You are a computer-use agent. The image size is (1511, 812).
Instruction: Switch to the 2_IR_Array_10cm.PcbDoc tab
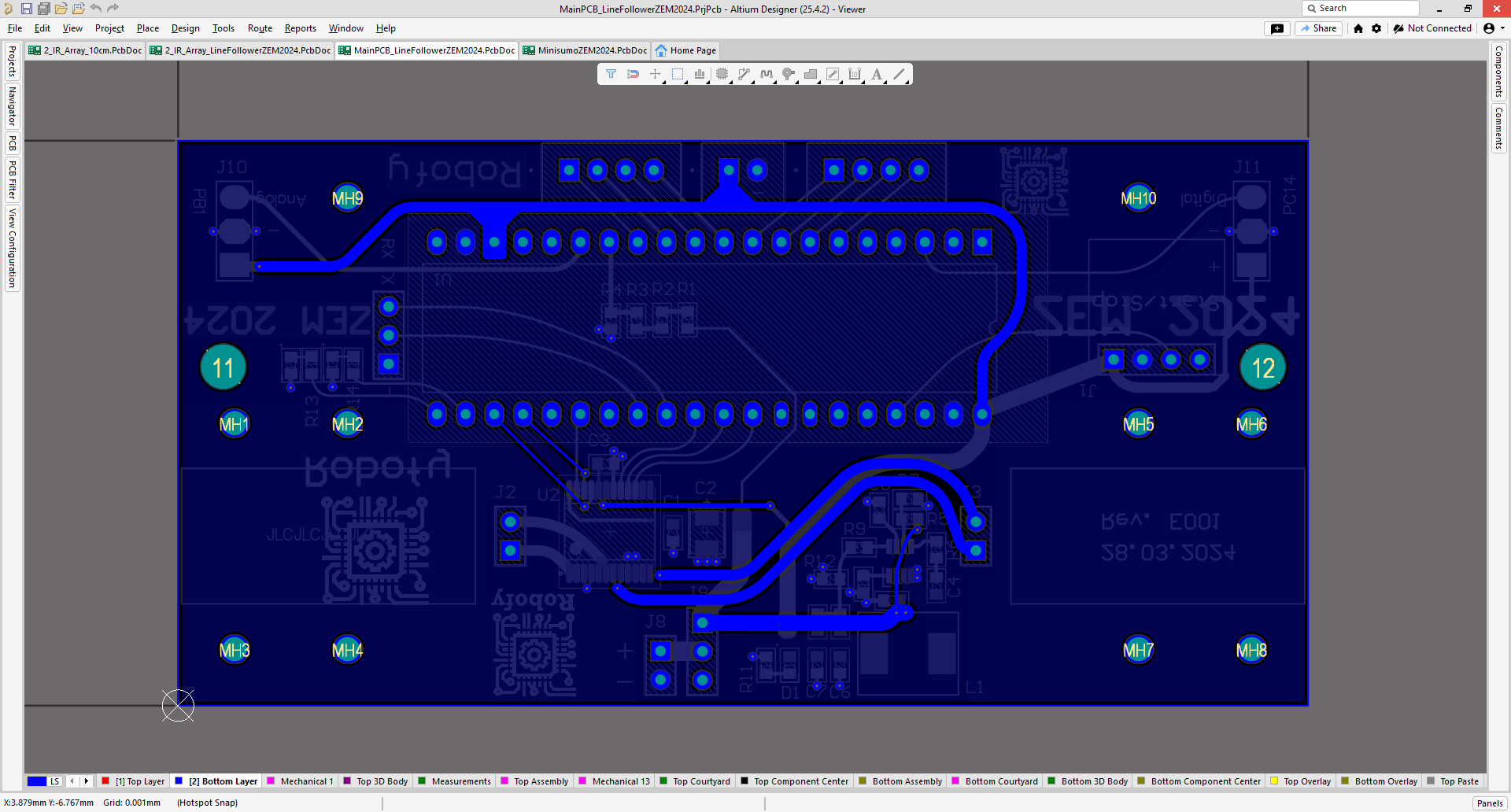[x=86, y=50]
